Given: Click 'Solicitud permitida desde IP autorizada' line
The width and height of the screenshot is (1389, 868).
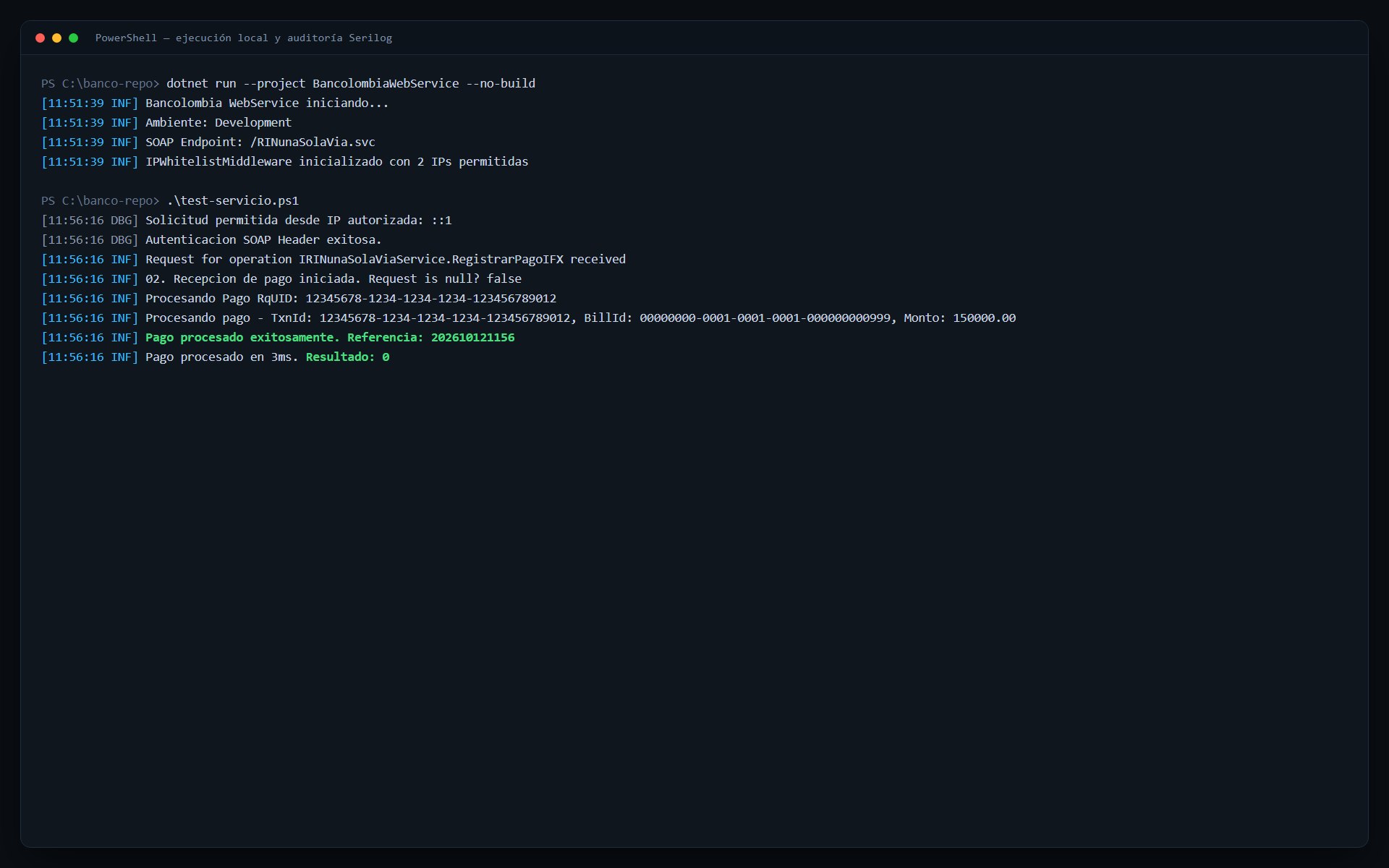Looking at the screenshot, I should pyautogui.click(x=247, y=220).
